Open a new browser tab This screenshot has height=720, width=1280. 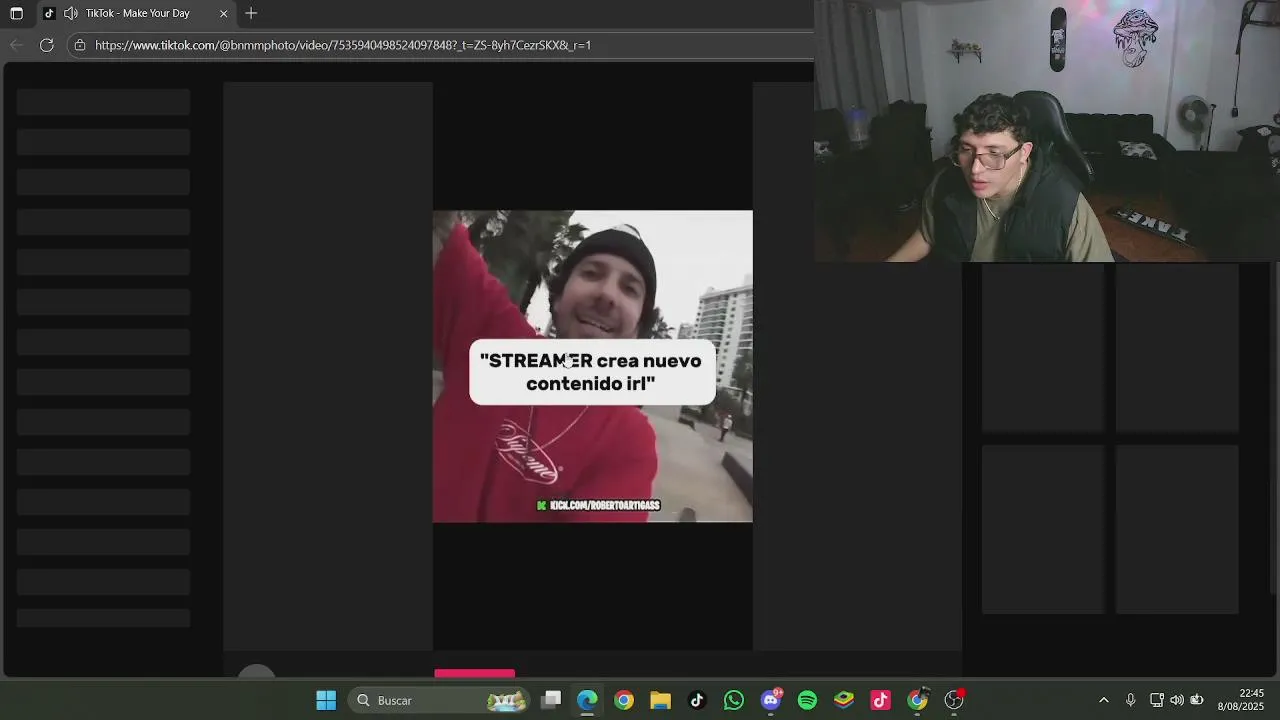pyautogui.click(x=251, y=13)
